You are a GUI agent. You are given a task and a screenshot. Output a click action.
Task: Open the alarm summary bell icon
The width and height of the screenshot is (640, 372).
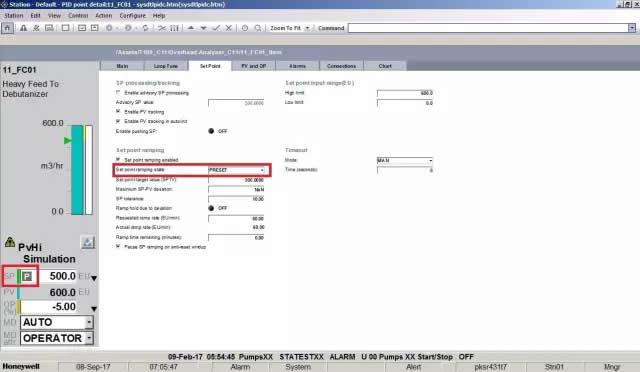[23, 28]
